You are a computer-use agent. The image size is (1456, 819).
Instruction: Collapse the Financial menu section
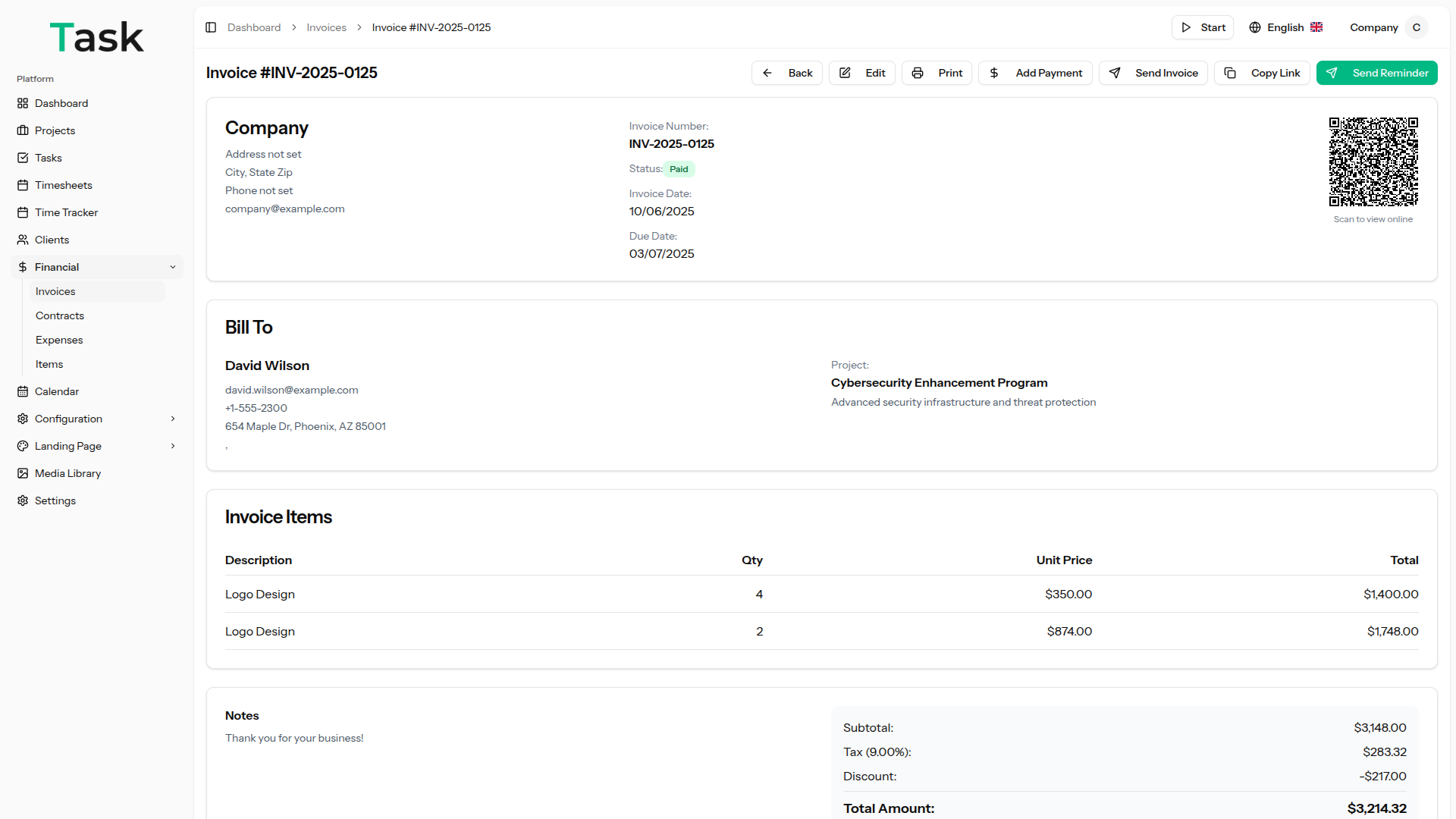(x=173, y=267)
